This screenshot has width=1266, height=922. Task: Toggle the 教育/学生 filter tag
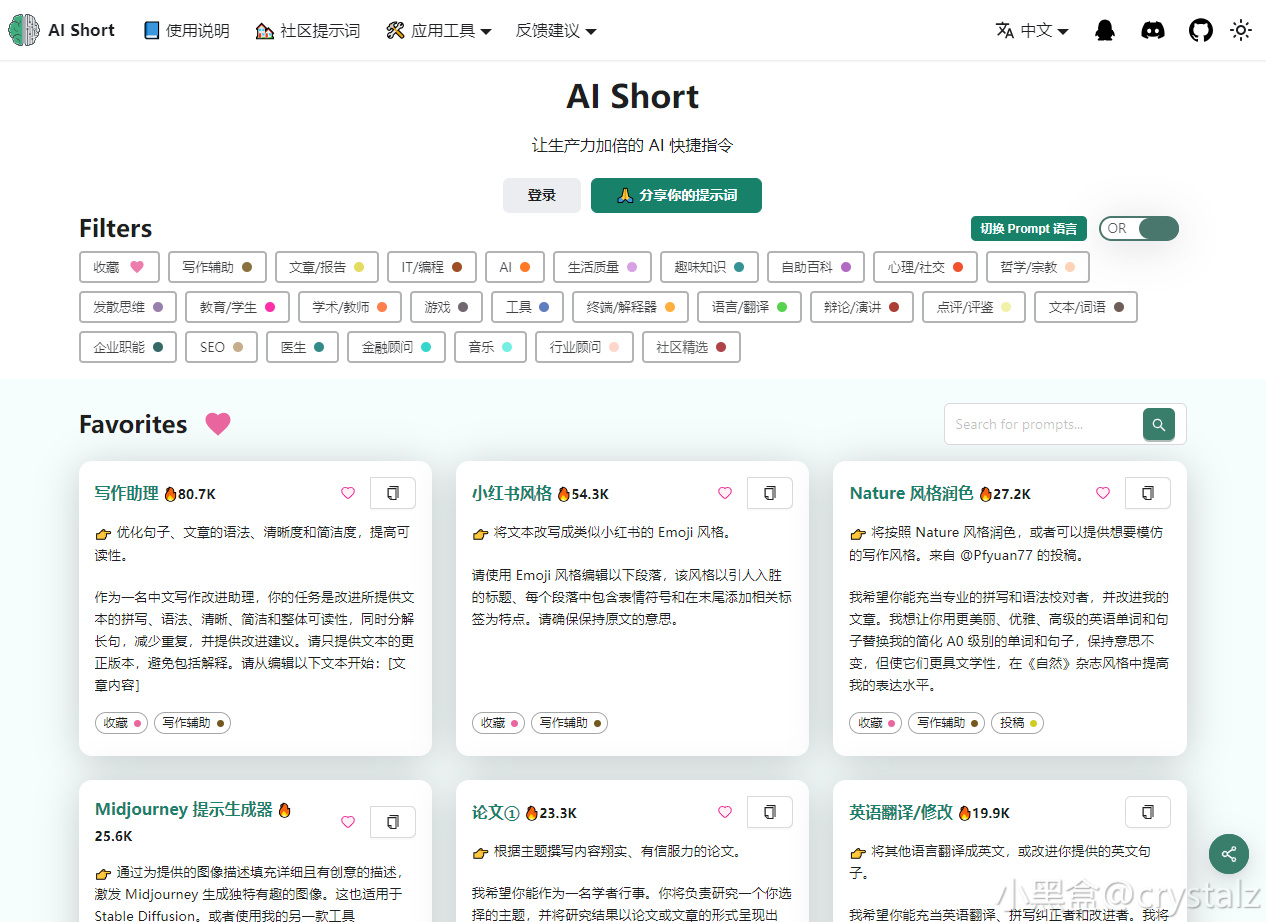pyautogui.click(x=237, y=307)
